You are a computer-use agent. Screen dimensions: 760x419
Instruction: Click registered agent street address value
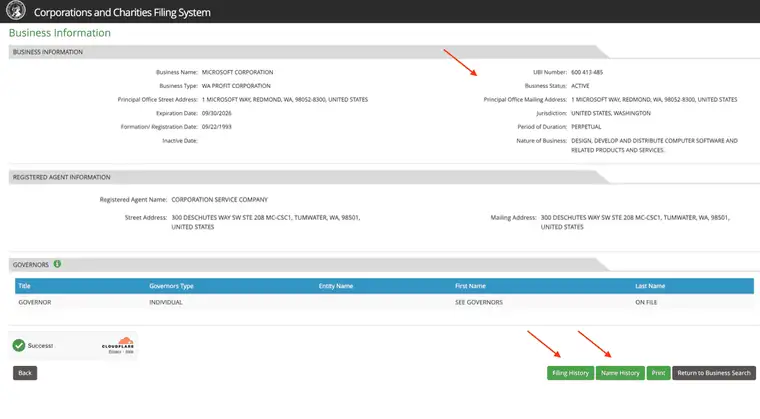click(266, 222)
